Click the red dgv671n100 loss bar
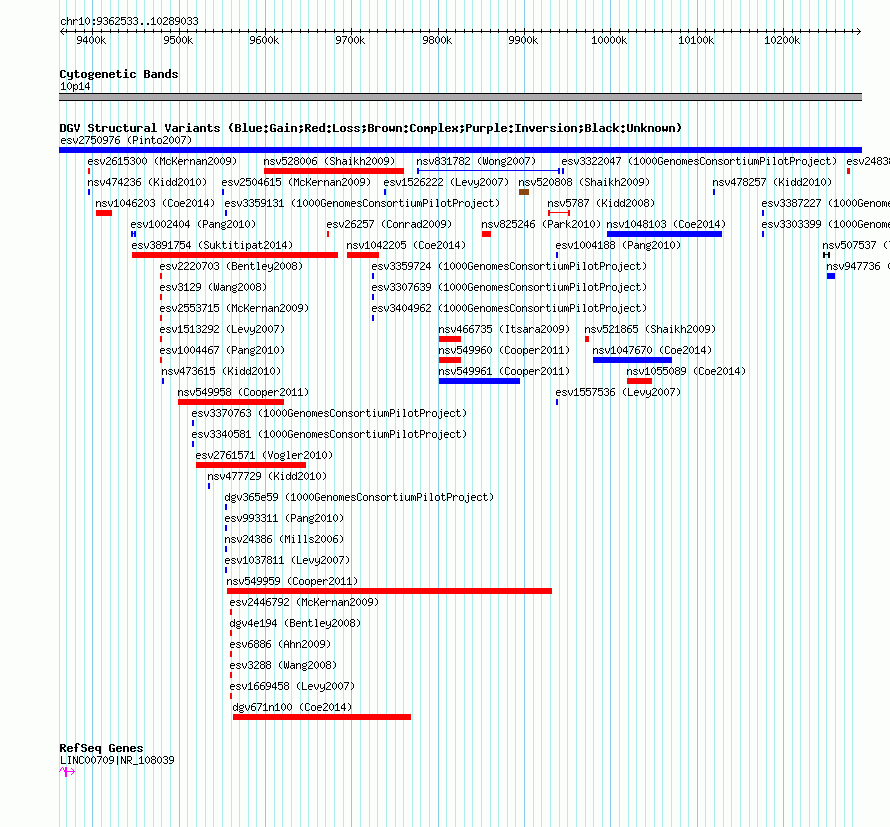Viewport: 890px width, 827px height. coord(322,717)
